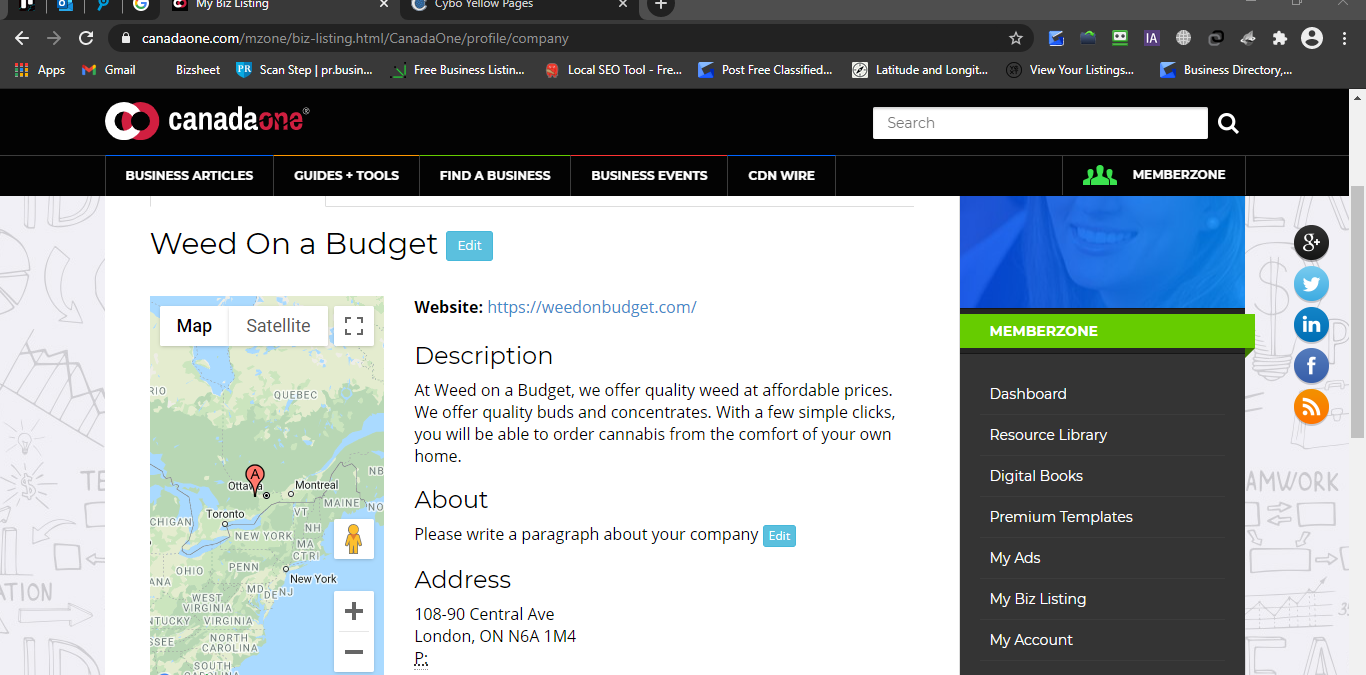Share on LinkedIn
The image size is (1366, 675).
pyautogui.click(x=1311, y=325)
